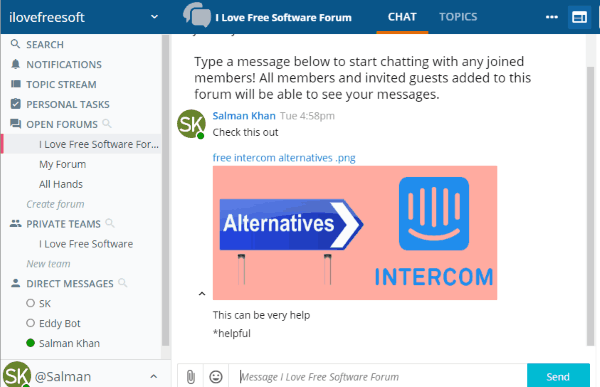Image resolution: width=600 pixels, height=387 pixels.
Task: Search open forums with the magnifier icon
Action: [x=107, y=124]
